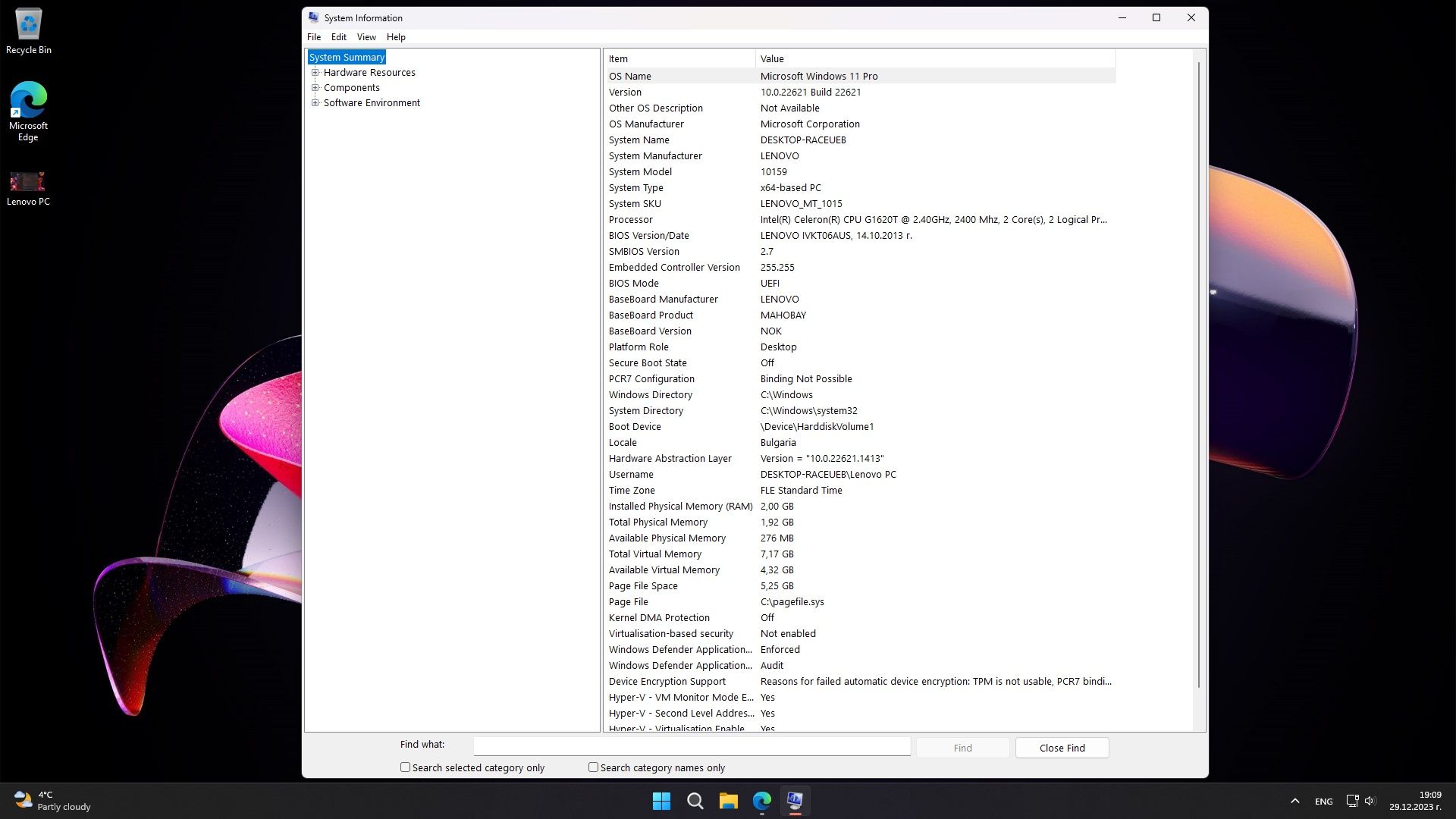The height and width of the screenshot is (819, 1456).
Task: Open the Windows Start menu
Action: pyautogui.click(x=661, y=801)
